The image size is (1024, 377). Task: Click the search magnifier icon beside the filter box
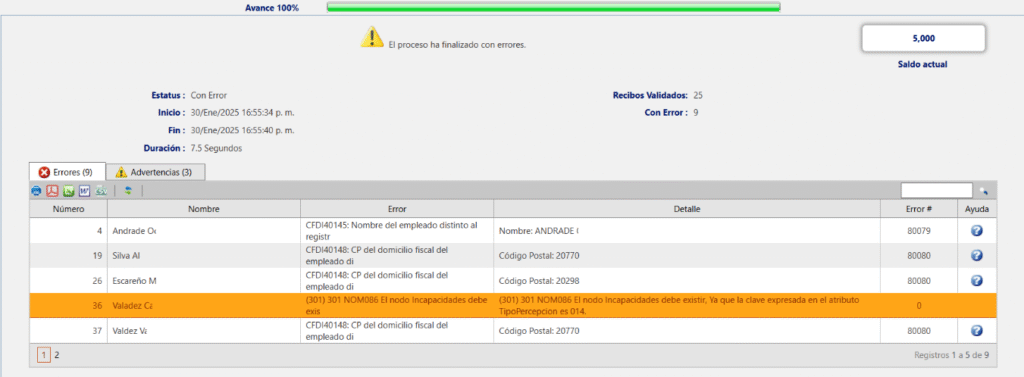(x=984, y=191)
